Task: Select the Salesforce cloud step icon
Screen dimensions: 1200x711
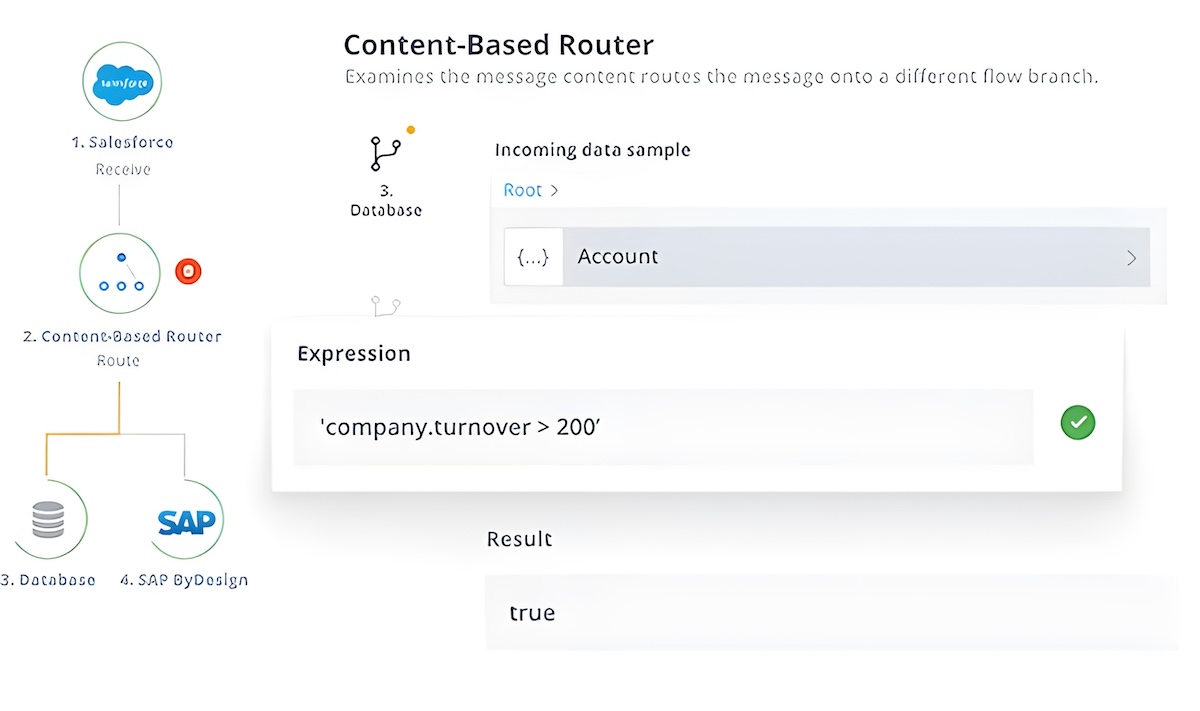Action: (x=120, y=83)
